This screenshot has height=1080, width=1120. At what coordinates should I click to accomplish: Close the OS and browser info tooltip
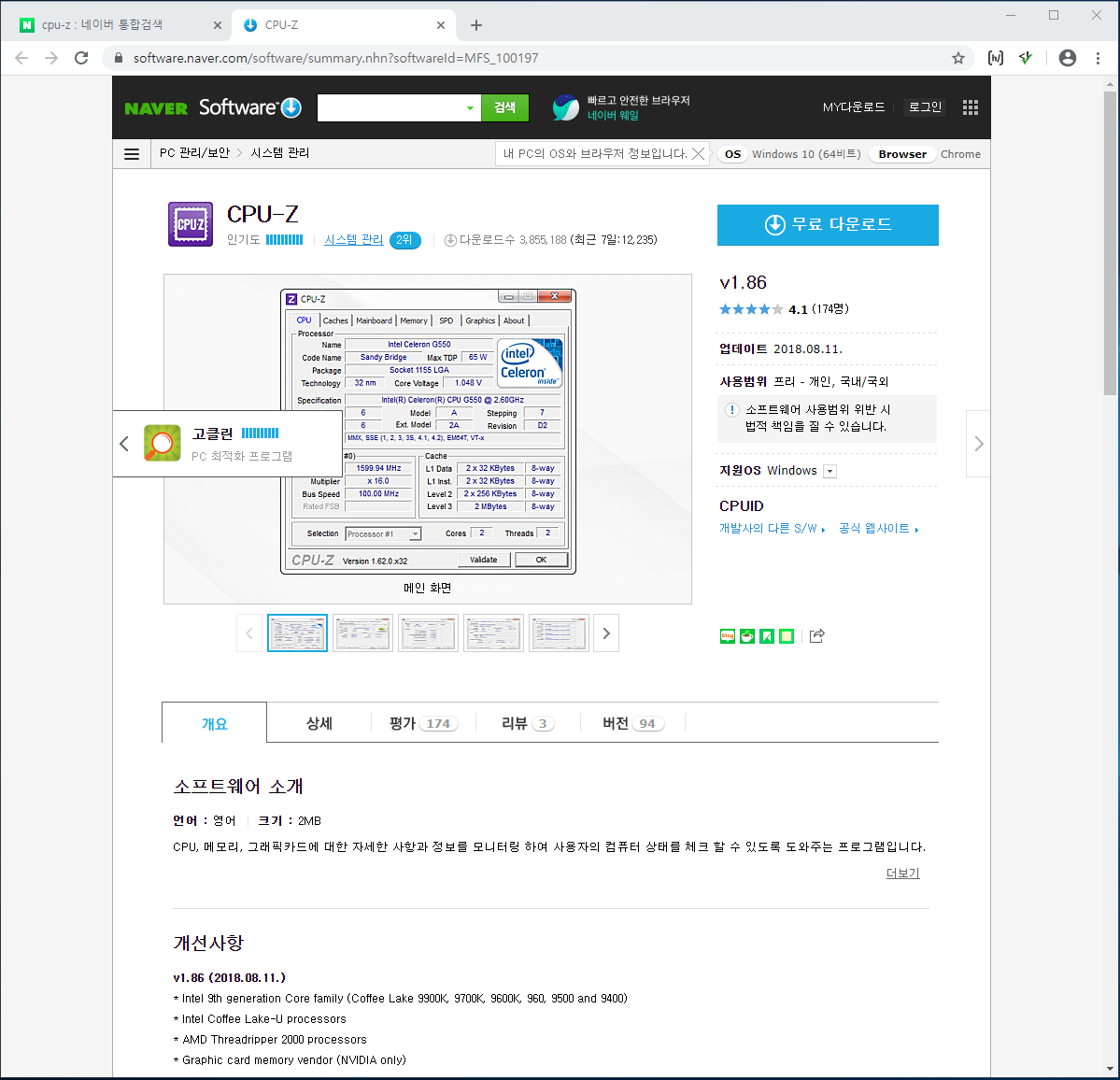point(699,153)
